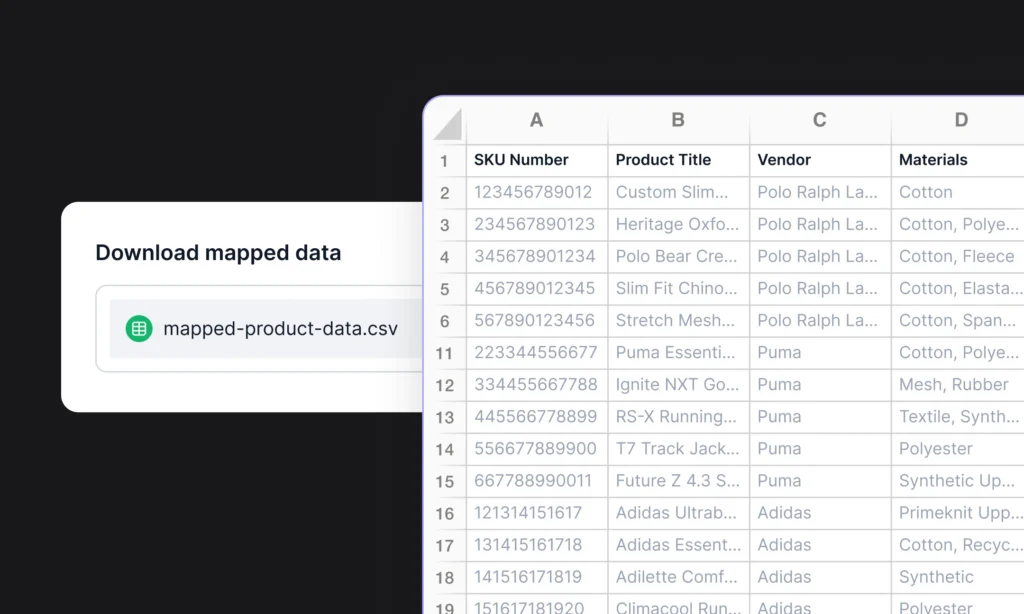Select SKU cell 123456789012
This screenshot has height=614, width=1024.
(536, 192)
